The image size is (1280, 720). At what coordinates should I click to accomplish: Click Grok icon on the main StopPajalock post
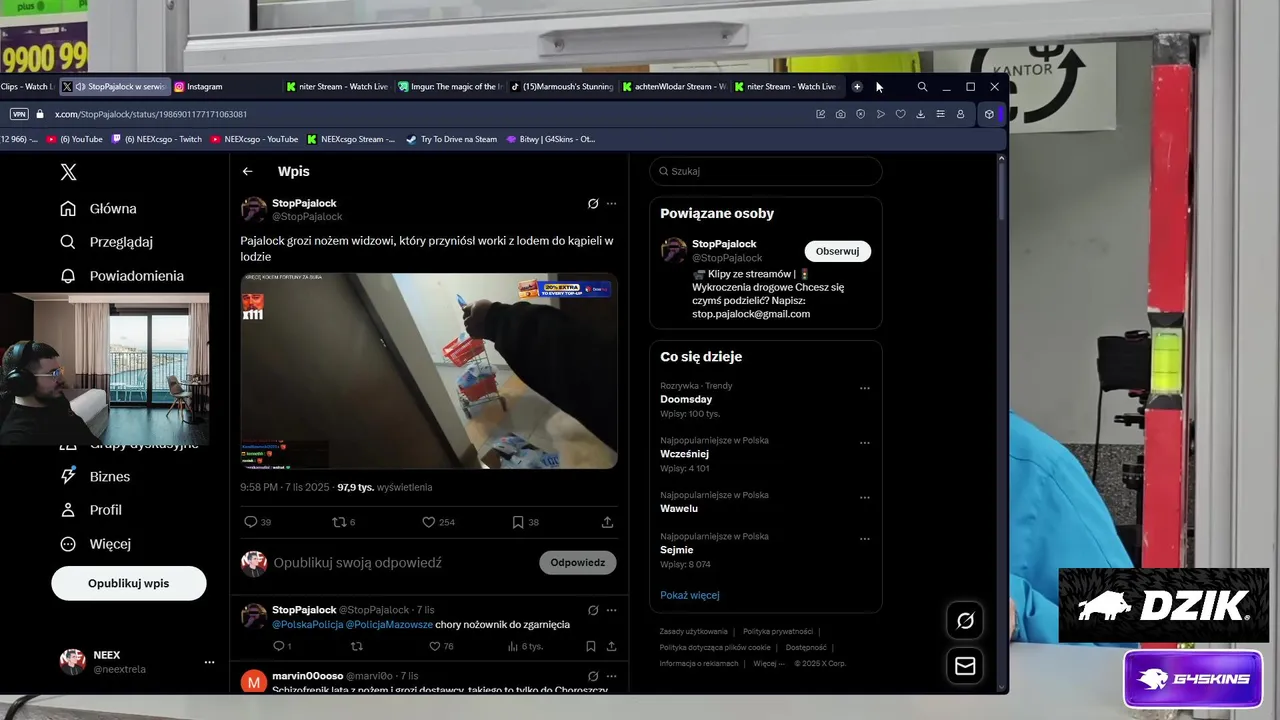click(593, 203)
